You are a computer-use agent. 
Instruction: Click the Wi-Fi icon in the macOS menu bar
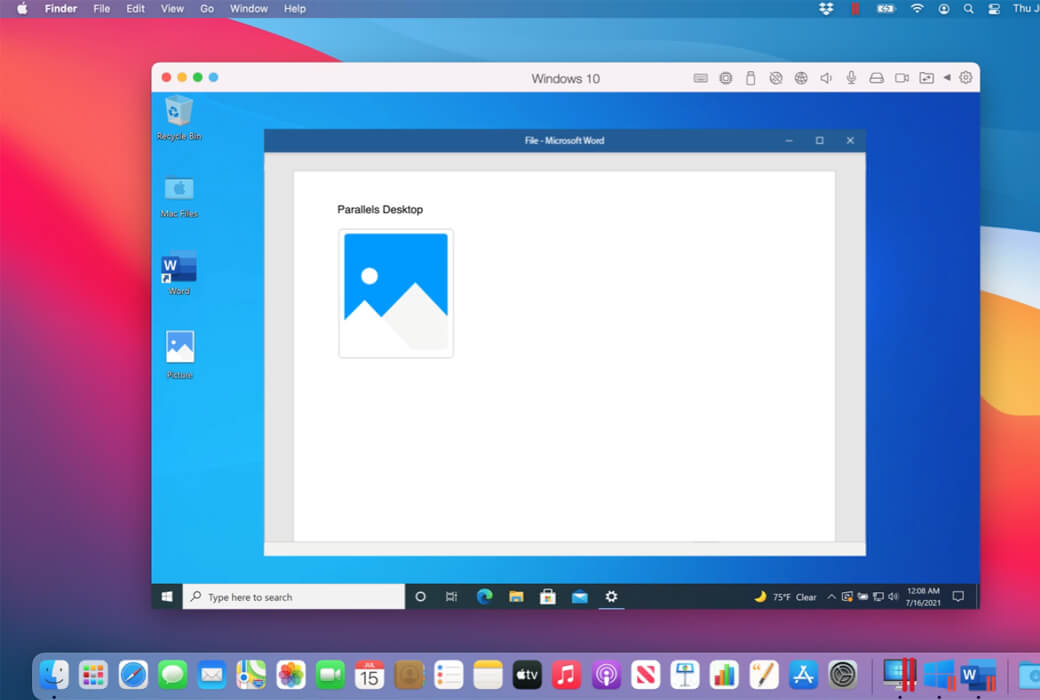coord(917,9)
